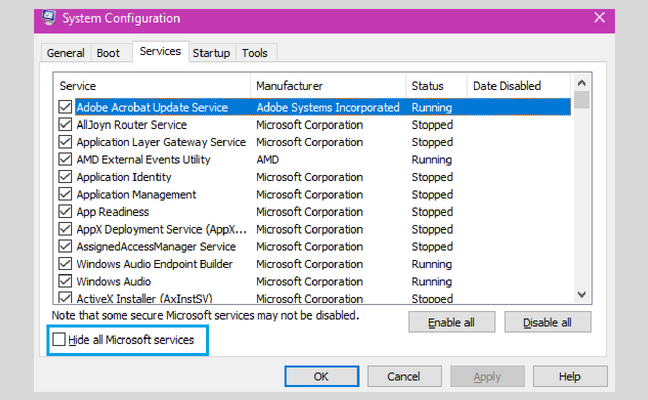The height and width of the screenshot is (400, 648).
Task: Uncheck AllJoyn Router Service checkbox
Action: tap(65, 124)
